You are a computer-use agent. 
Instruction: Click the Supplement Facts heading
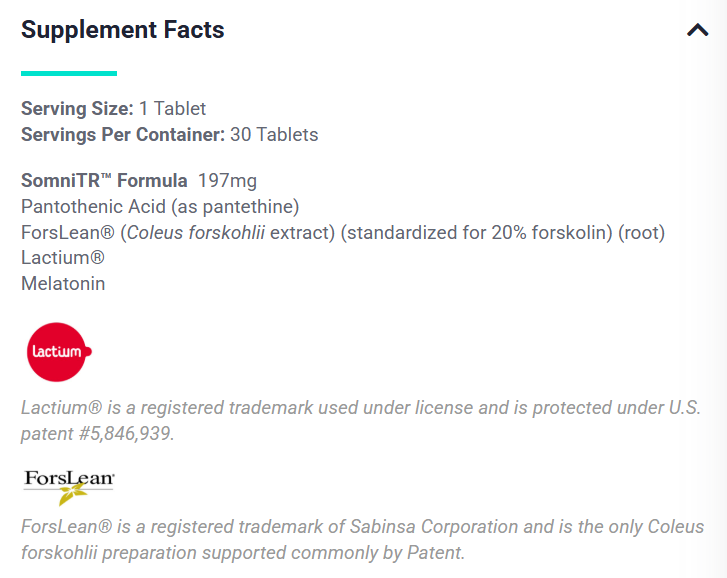[x=123, y=30]
